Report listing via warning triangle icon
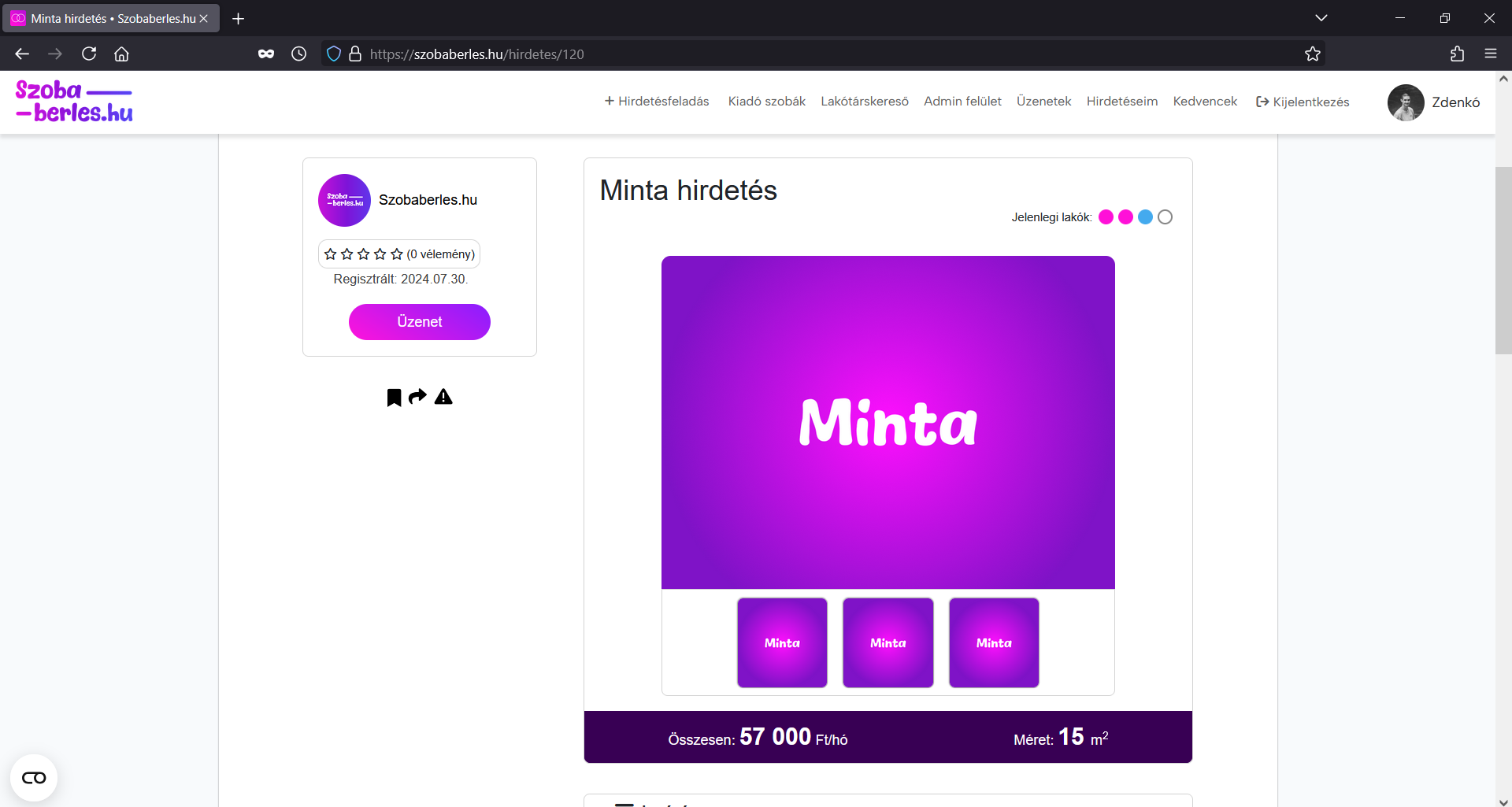 coord(443,397)
